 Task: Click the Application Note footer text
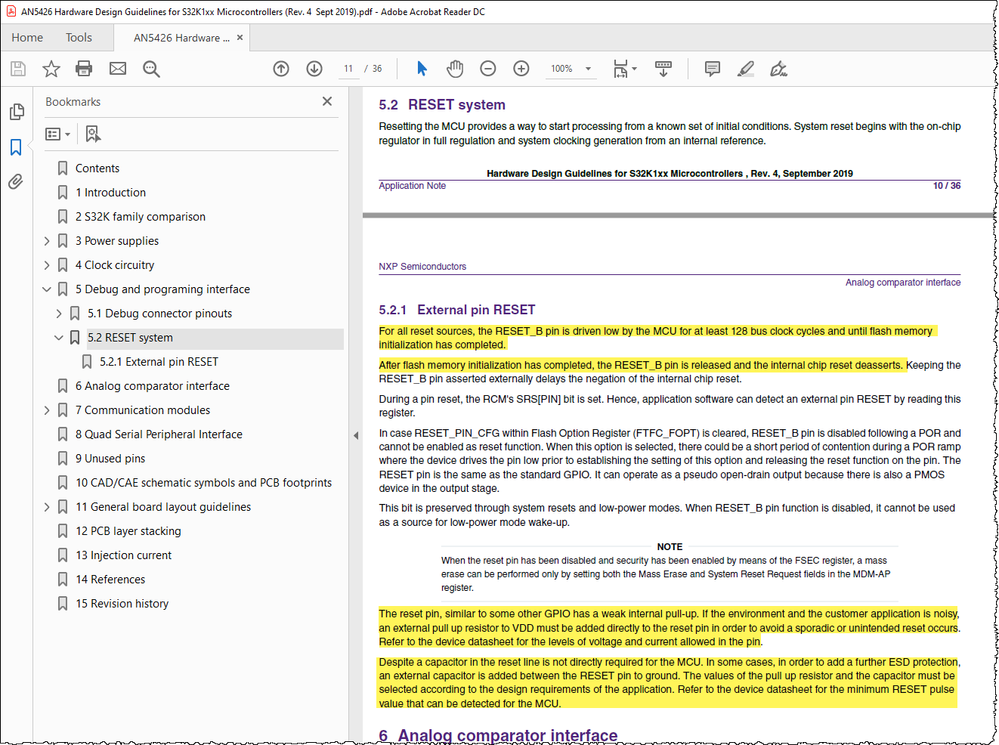click(412, 185)
